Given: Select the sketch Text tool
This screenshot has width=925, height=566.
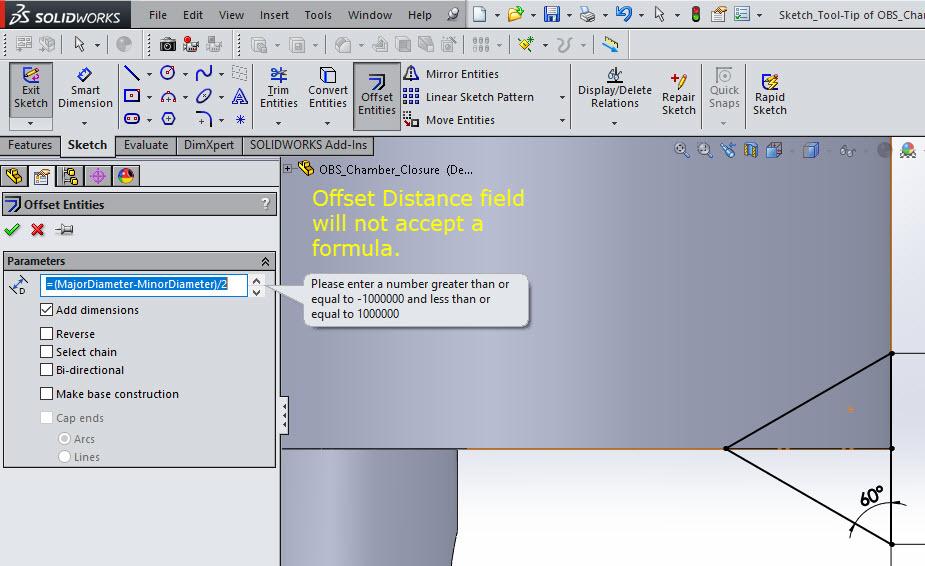Looking at the screenshot, I should pyautogui.click(x=240, y=96).
